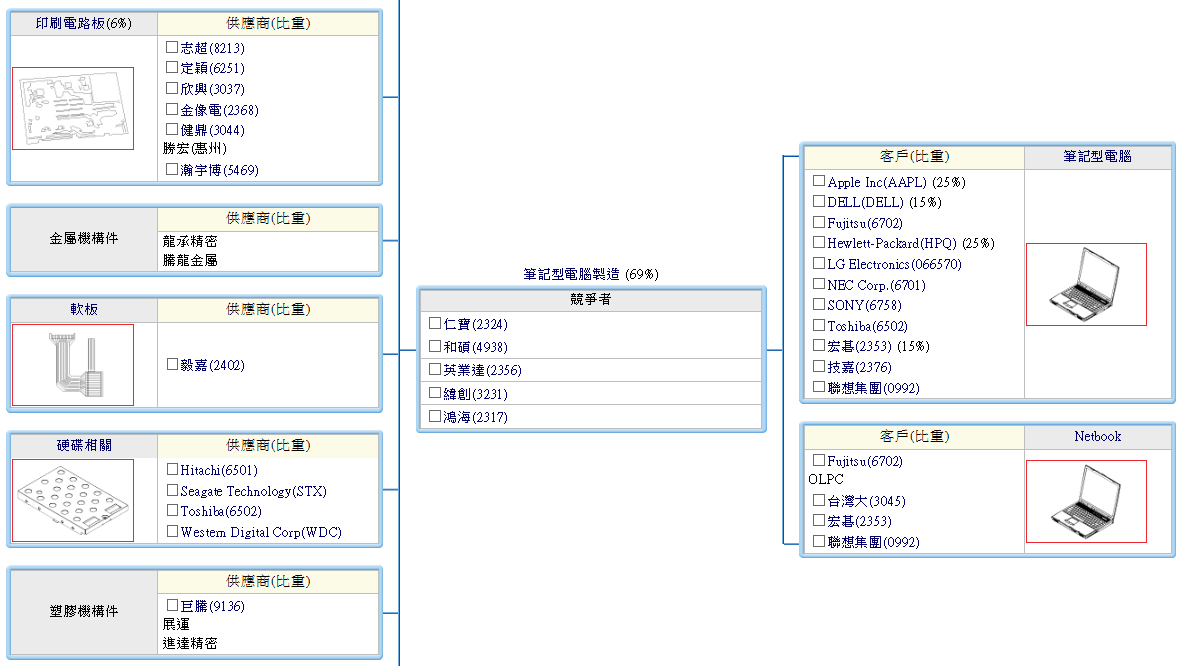Click the Toshiba(6502) link under 硬碟相關

coord(221,511)
